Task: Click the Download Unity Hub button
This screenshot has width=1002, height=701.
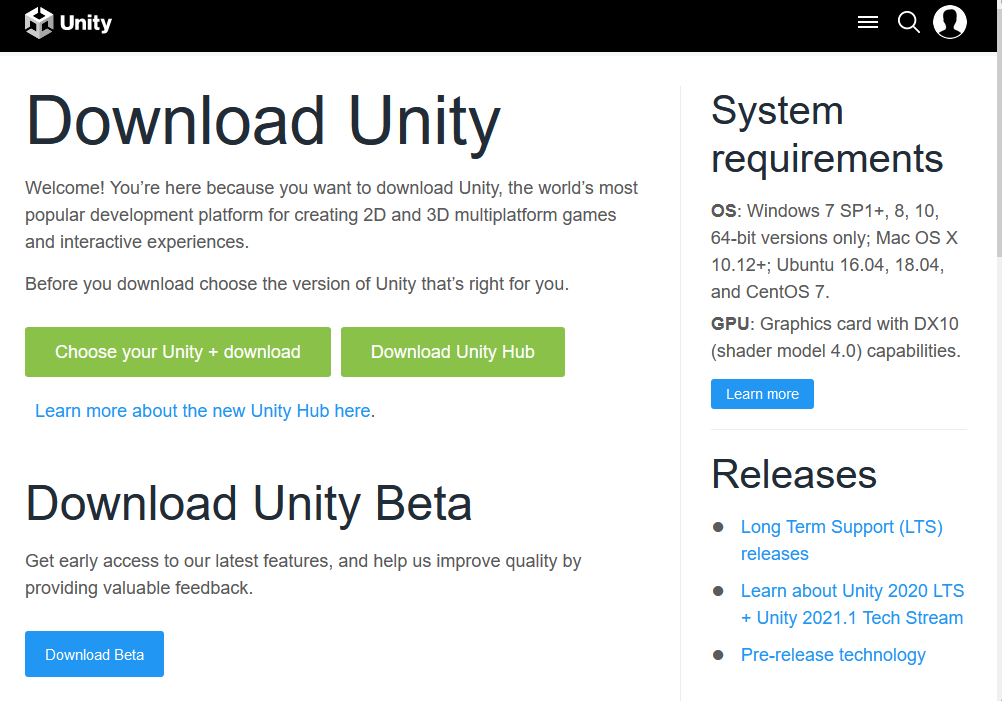Action: (x=452, y=352)
